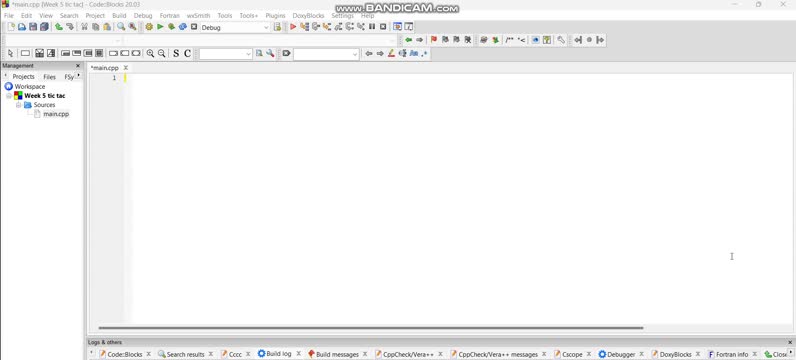The width and height of the screenshot is (796, 360).
Task: Collapse the Week 5 tic tac project
Action: [9, 95]
